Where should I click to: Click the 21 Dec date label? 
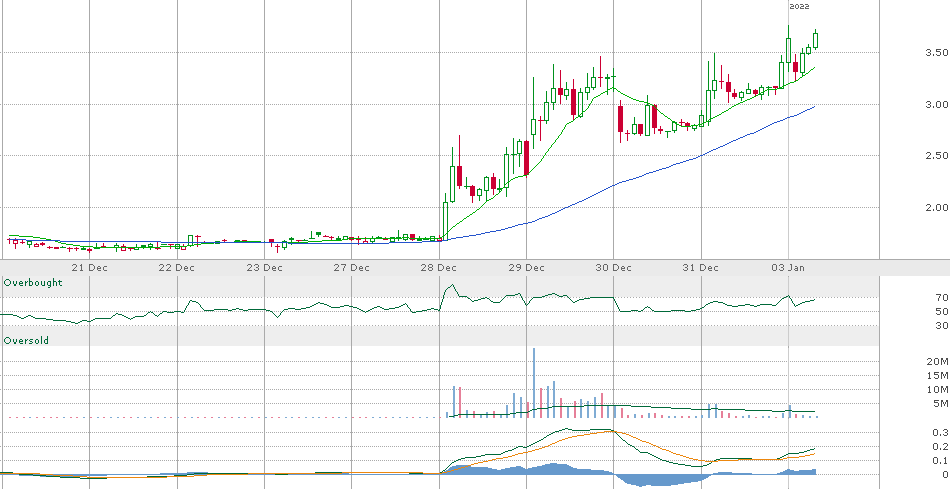tap(90, 267)
